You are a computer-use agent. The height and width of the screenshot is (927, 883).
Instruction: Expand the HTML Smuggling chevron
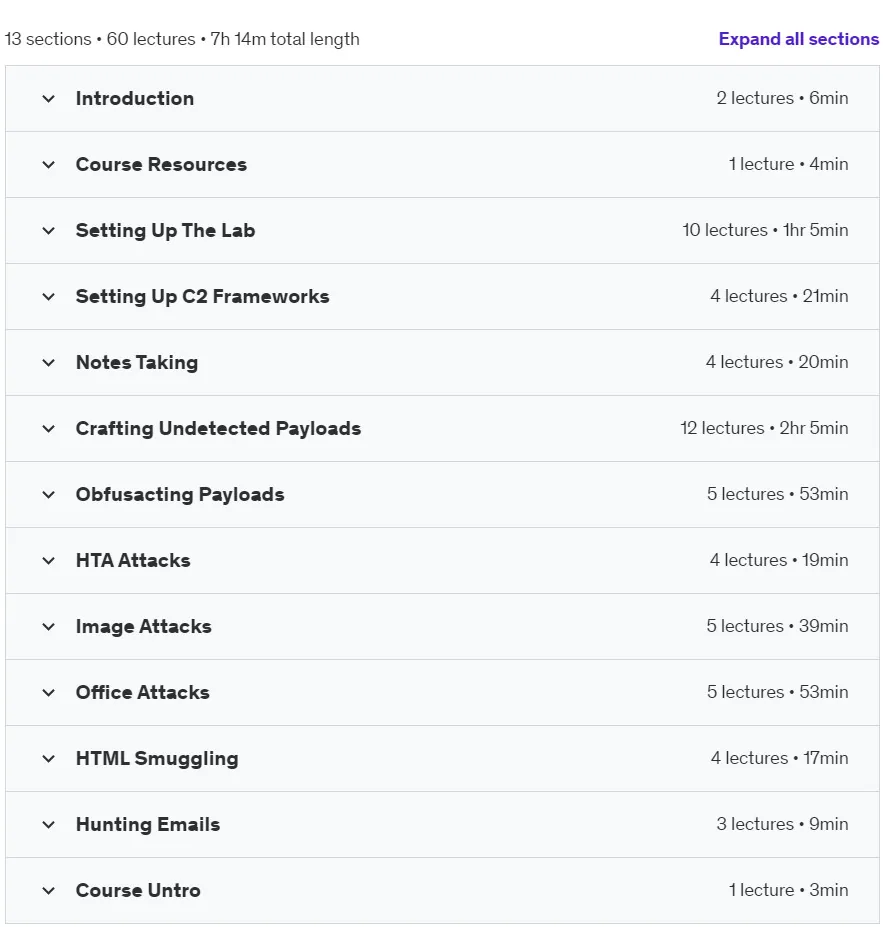point(48,759)
